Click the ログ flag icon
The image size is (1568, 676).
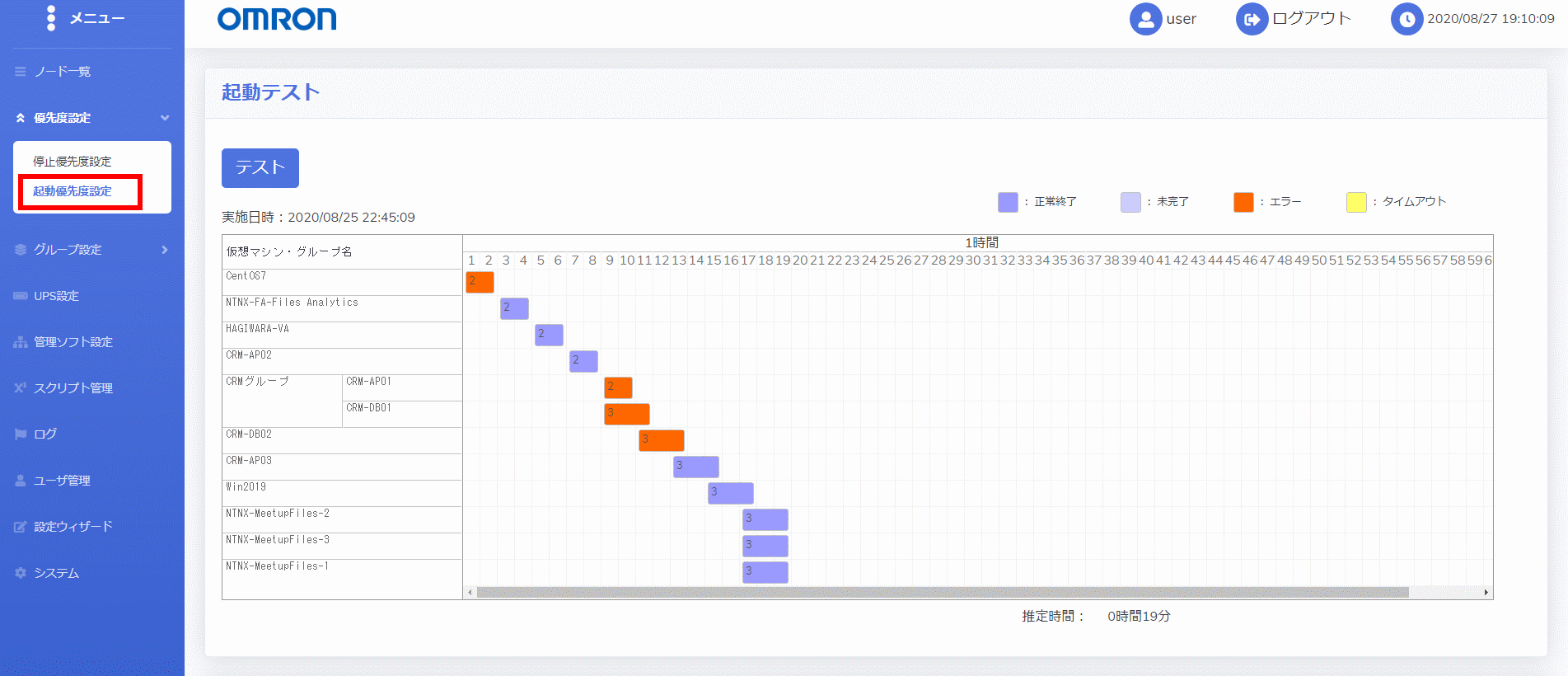(21, 434)
